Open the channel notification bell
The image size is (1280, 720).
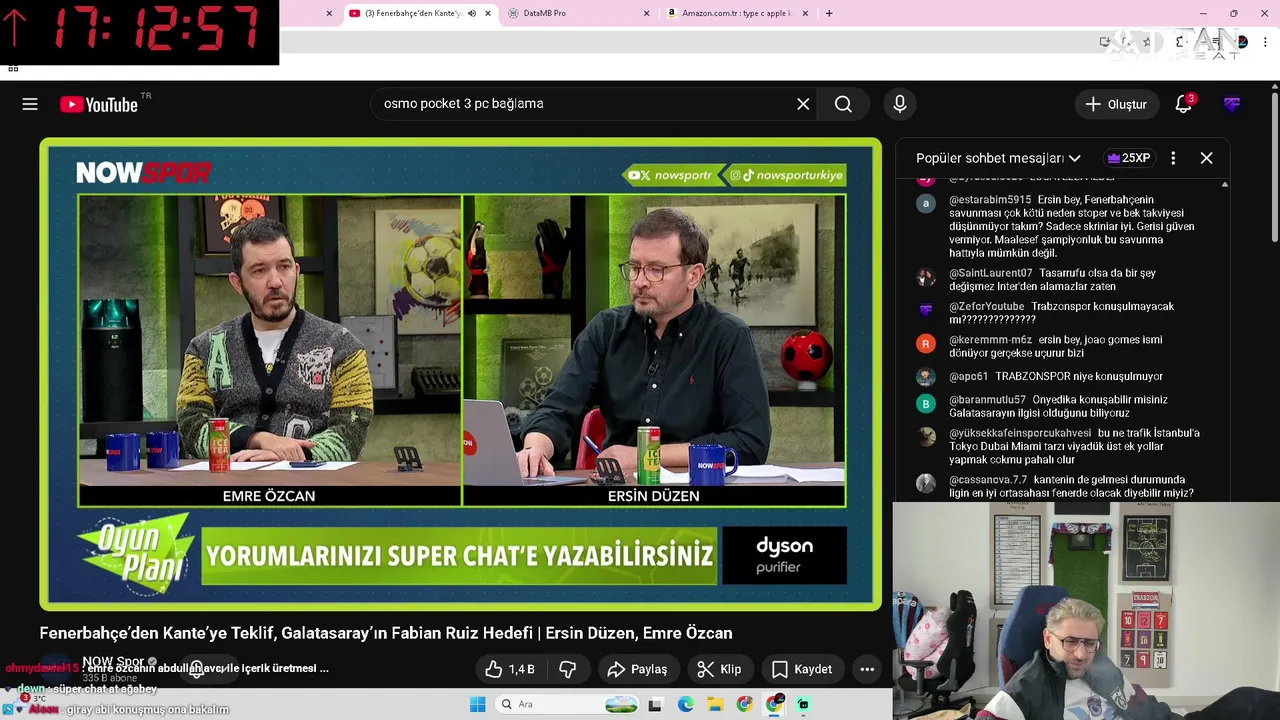[197, 669]
